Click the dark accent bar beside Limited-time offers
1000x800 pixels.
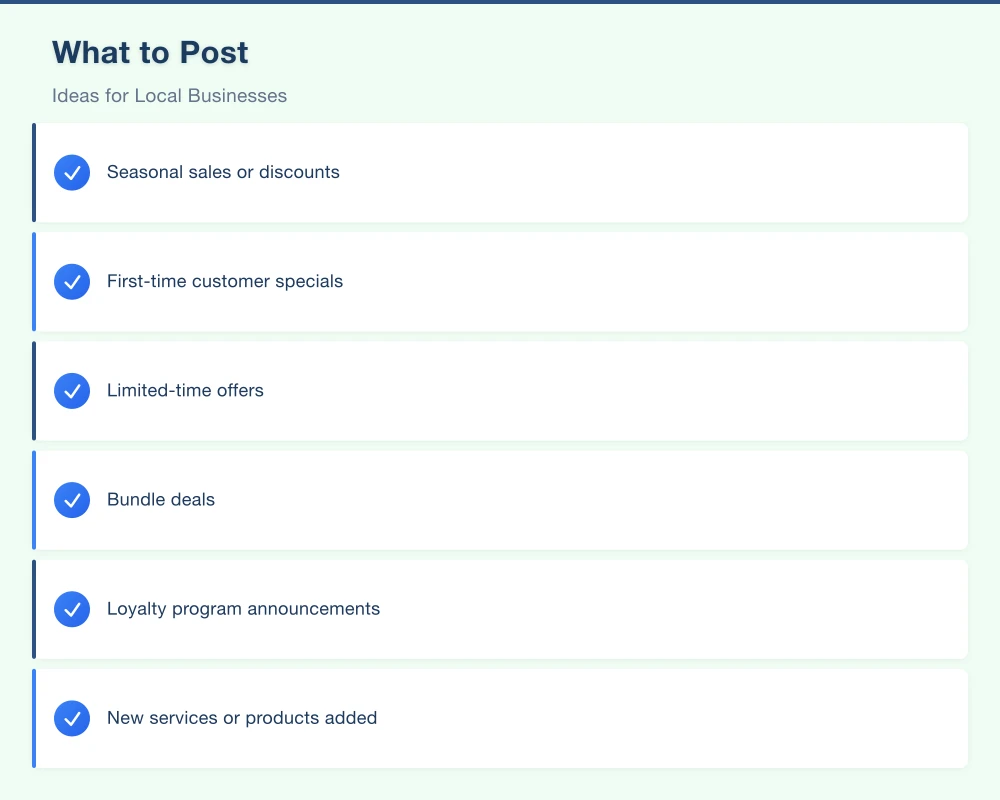pyautogui.click(x=35, y=390)
